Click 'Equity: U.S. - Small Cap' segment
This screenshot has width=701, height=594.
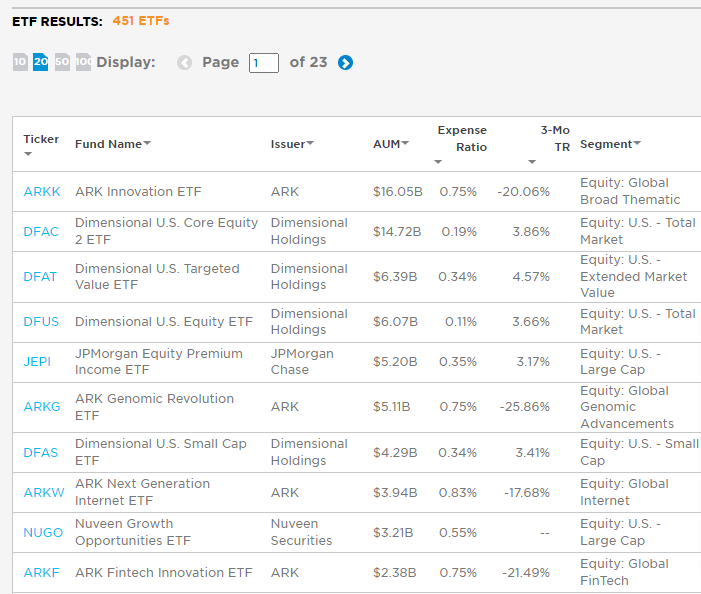[x=639, y=452]
